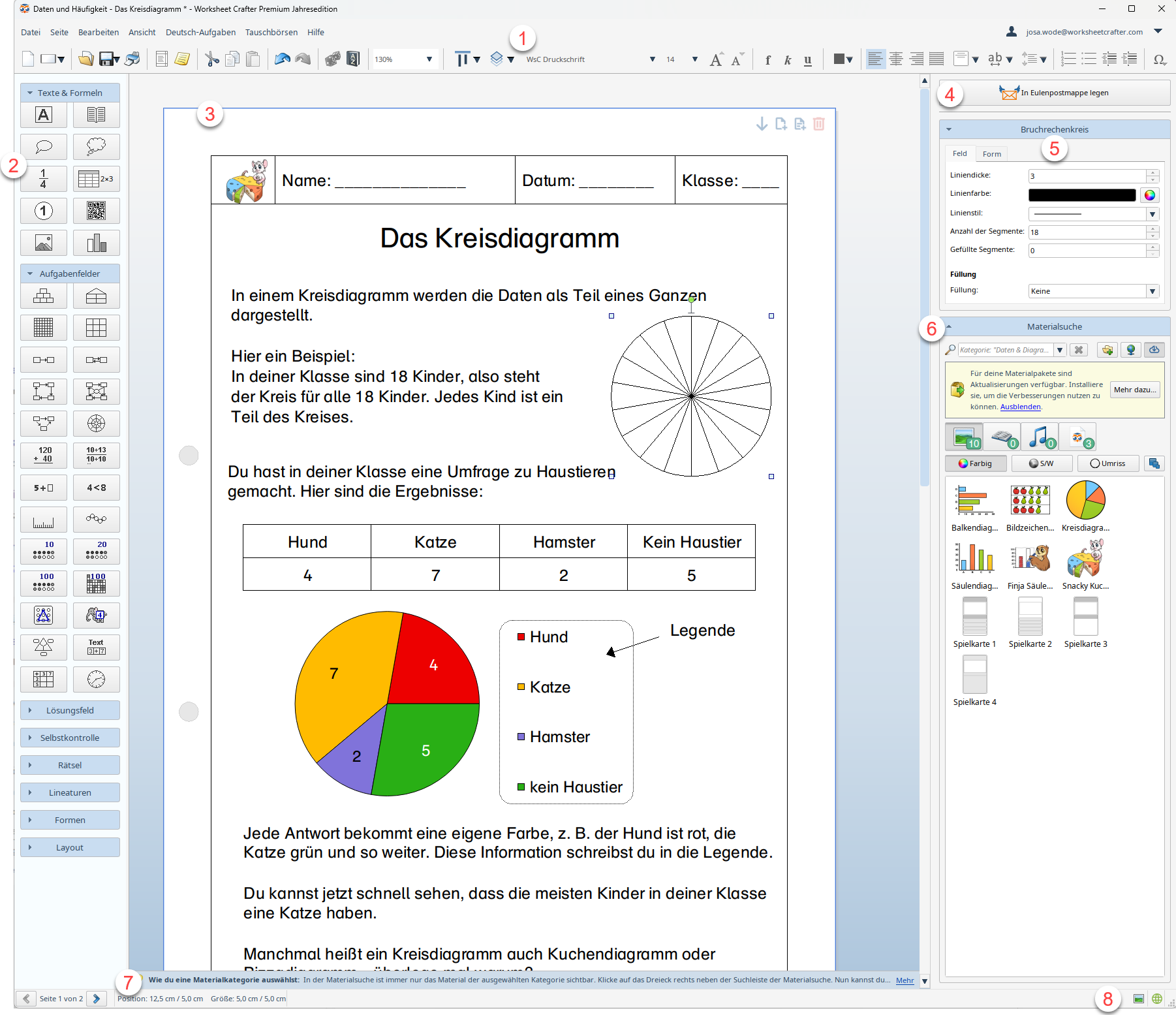Image resolution: width=1176 pixels, height=1015 pixels.
Task: Open the Füllung dropdown
Action: pos(1152,291)
